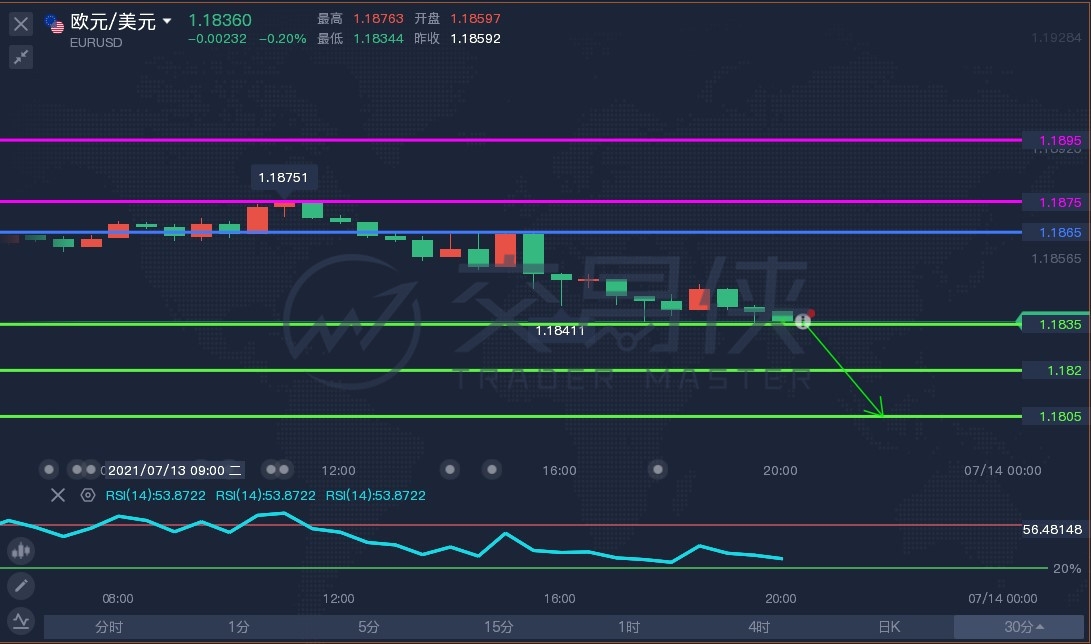Click the 1.18411 low price label
Image resolution: width=1091 pixels, height=644 pixels.
(x=560, y=330)
